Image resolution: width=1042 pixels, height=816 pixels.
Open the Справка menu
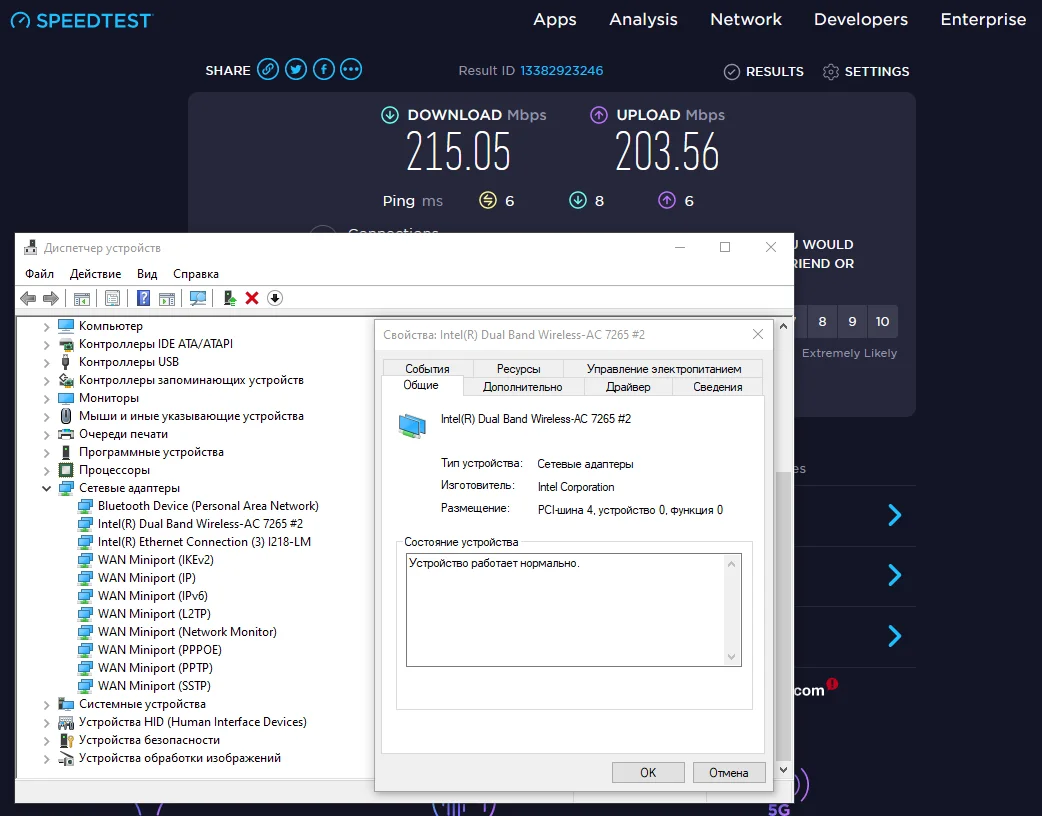pyautogui.click(x=195, y=274)
